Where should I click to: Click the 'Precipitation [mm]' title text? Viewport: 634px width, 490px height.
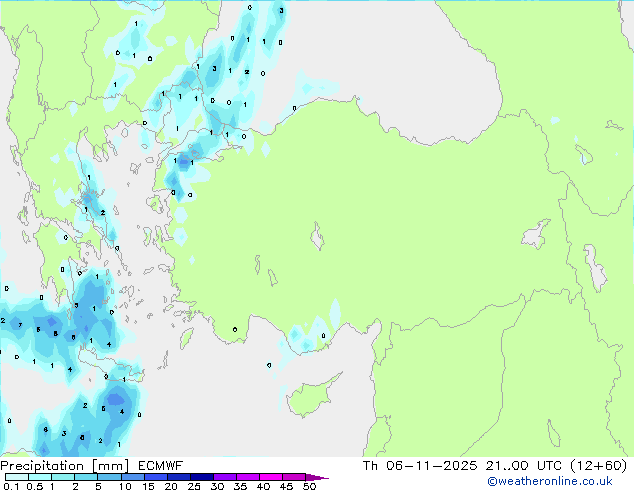pyautogui.click(x=65, y=466)
